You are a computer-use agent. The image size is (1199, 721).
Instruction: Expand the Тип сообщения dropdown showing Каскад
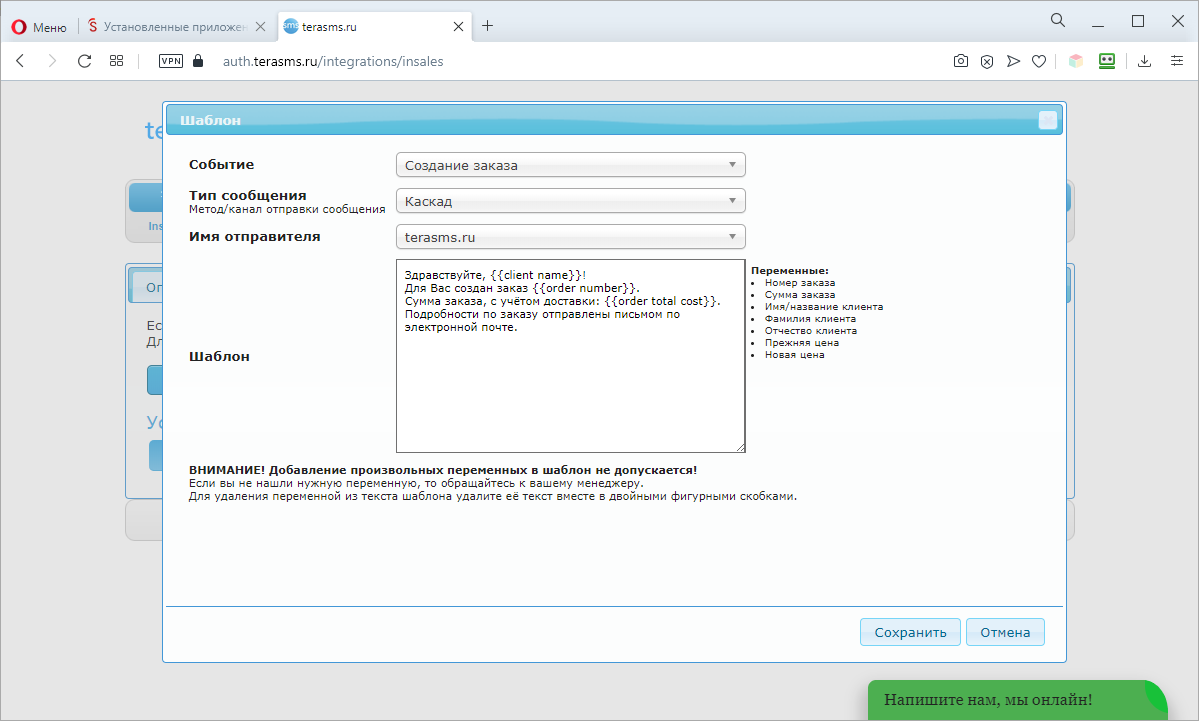tap(570, 201)
